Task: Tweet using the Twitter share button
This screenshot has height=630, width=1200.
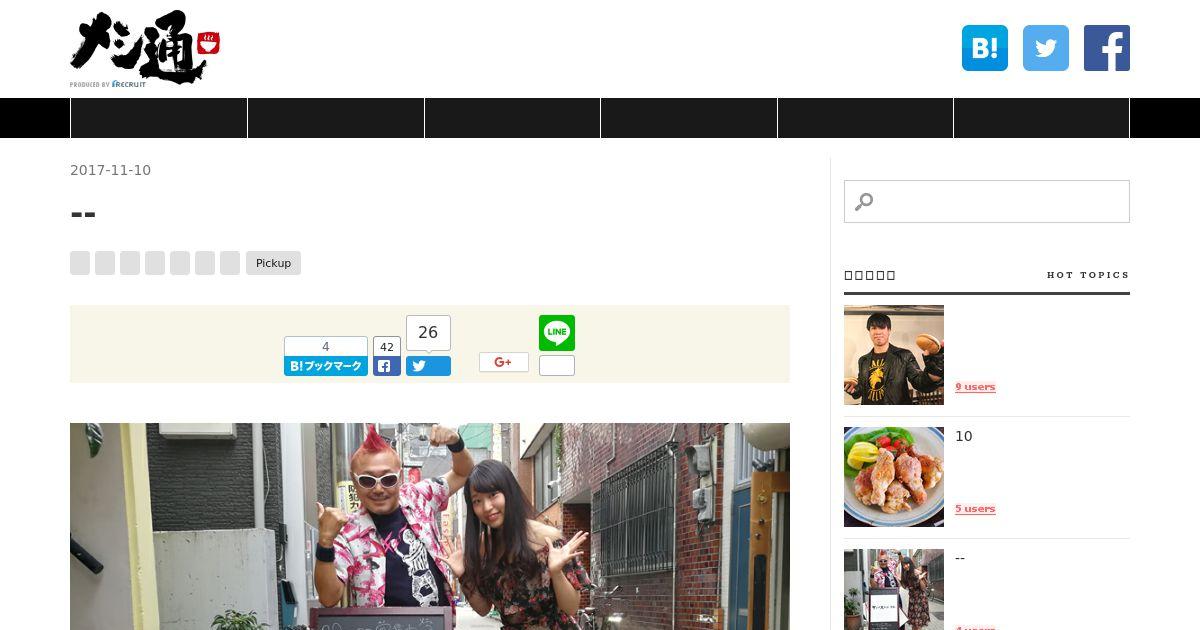Action: pos(428,366)
